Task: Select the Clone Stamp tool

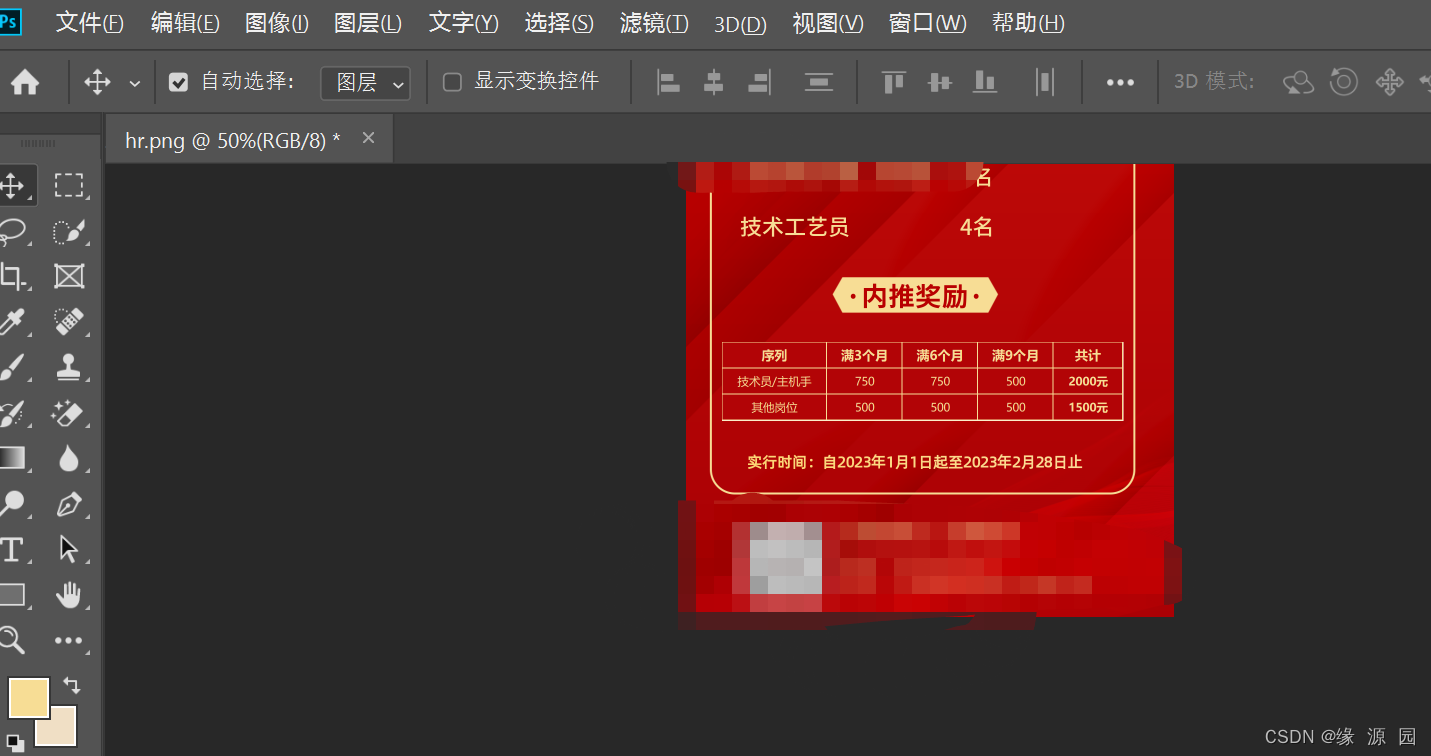Action: pos(69,367)
